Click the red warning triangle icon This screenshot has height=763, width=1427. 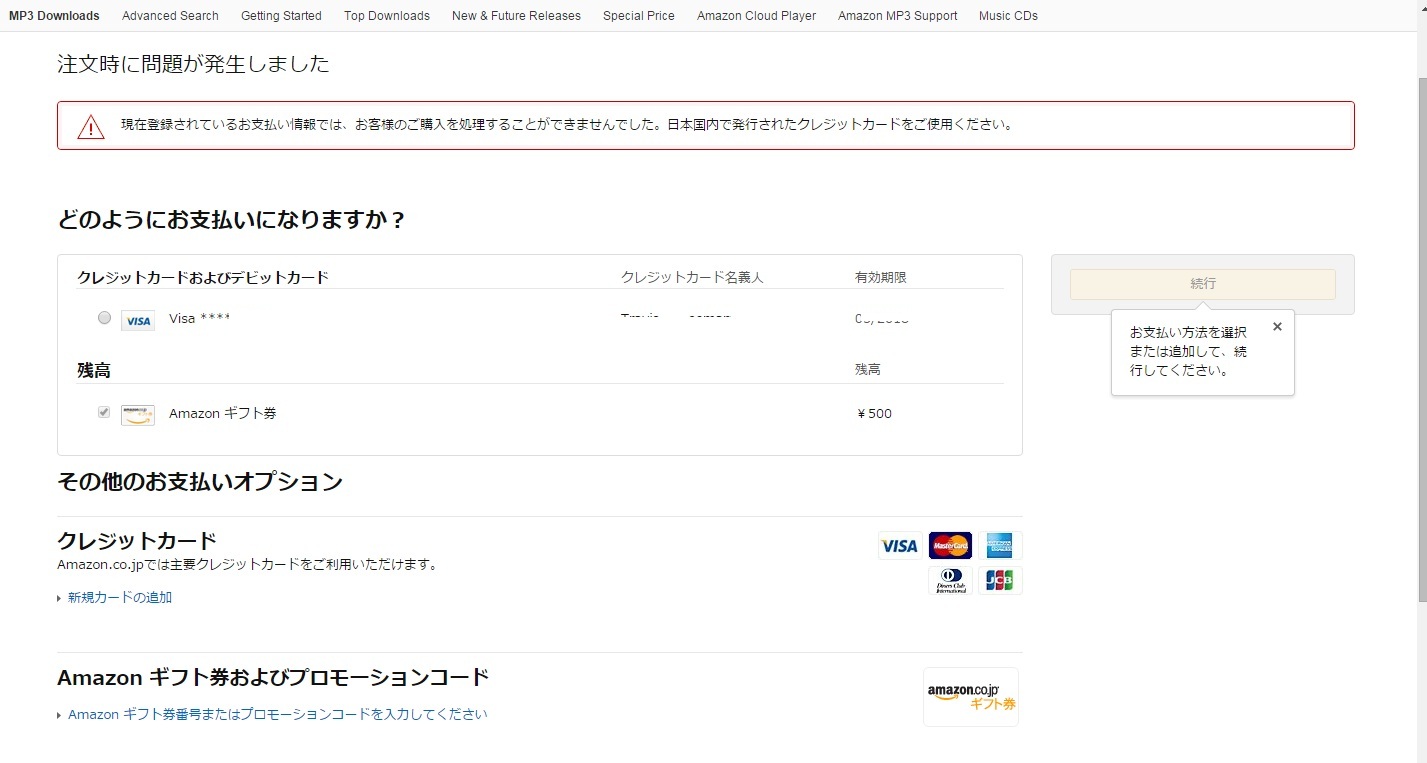click(91, 127)
